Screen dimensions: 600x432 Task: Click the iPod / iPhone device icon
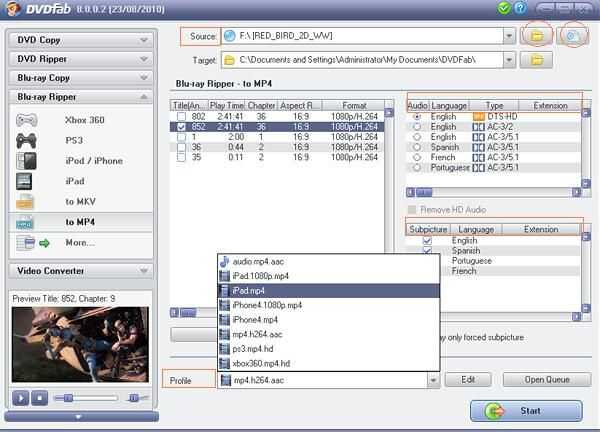(26, 161)
